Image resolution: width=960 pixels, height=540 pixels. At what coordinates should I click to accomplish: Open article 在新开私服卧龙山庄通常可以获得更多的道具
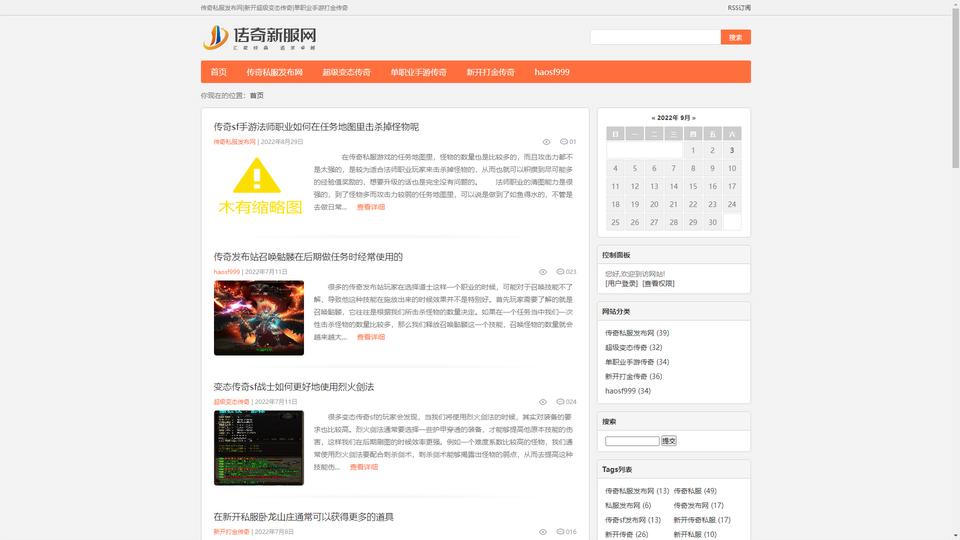304,517
